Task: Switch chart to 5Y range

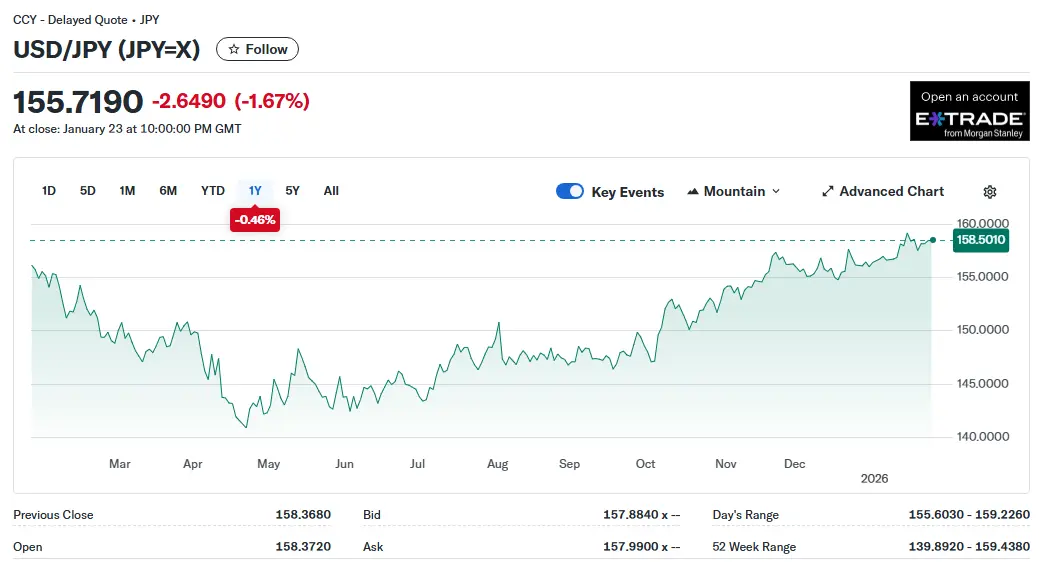Action: coord(293,191)
